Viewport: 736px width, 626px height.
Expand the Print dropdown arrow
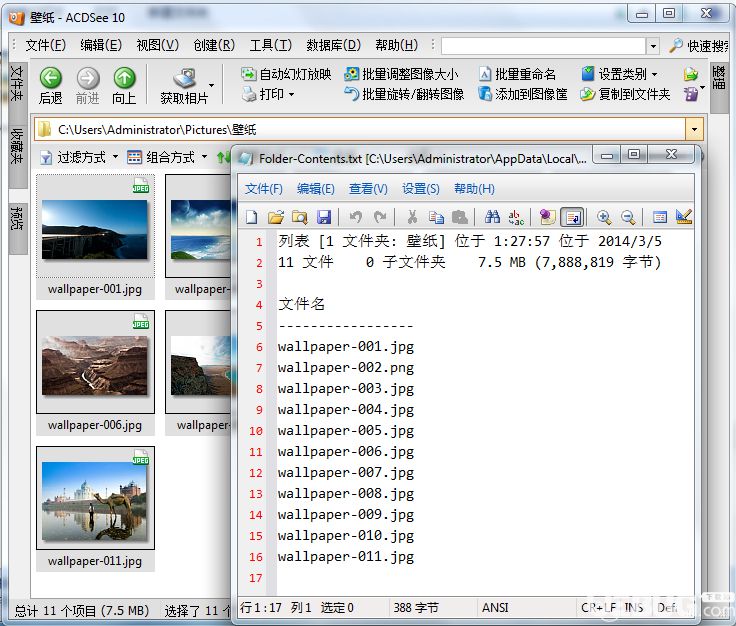(x=291, y=95)
